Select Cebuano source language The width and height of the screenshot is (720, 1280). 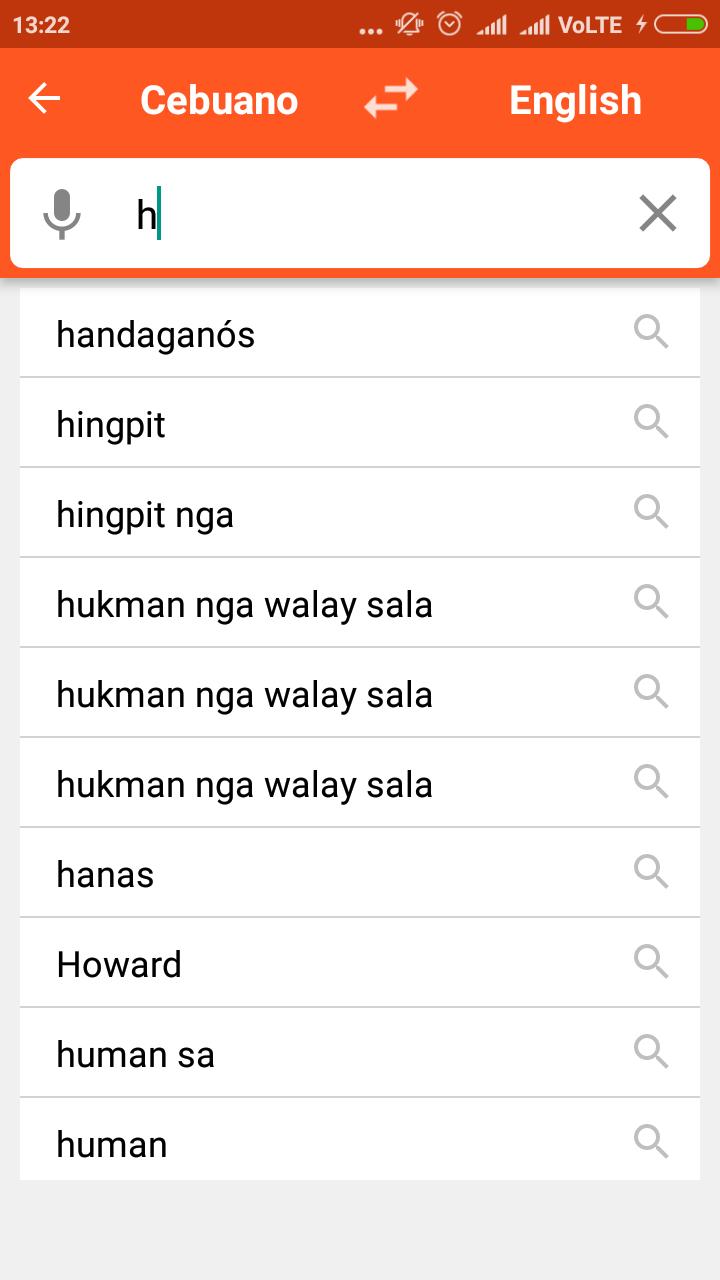pyautogui.click(x=219, y=100)
